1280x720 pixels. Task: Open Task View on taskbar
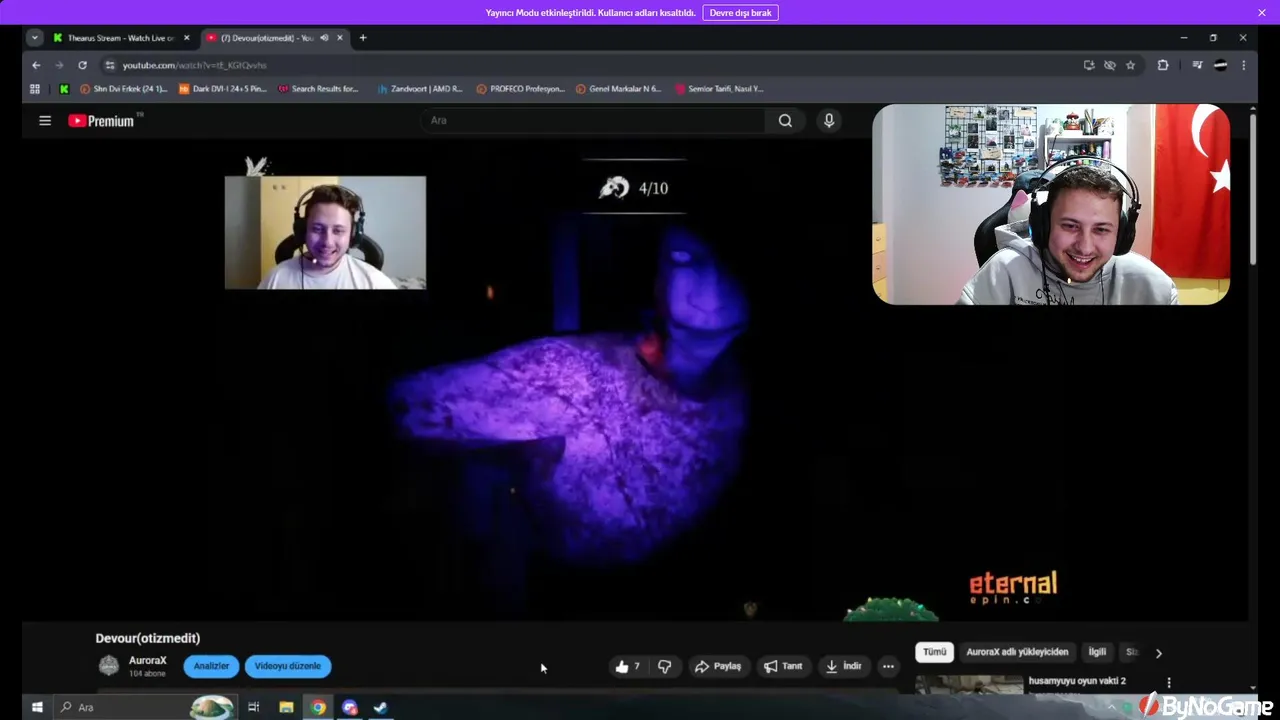click(x=253, y=707)
